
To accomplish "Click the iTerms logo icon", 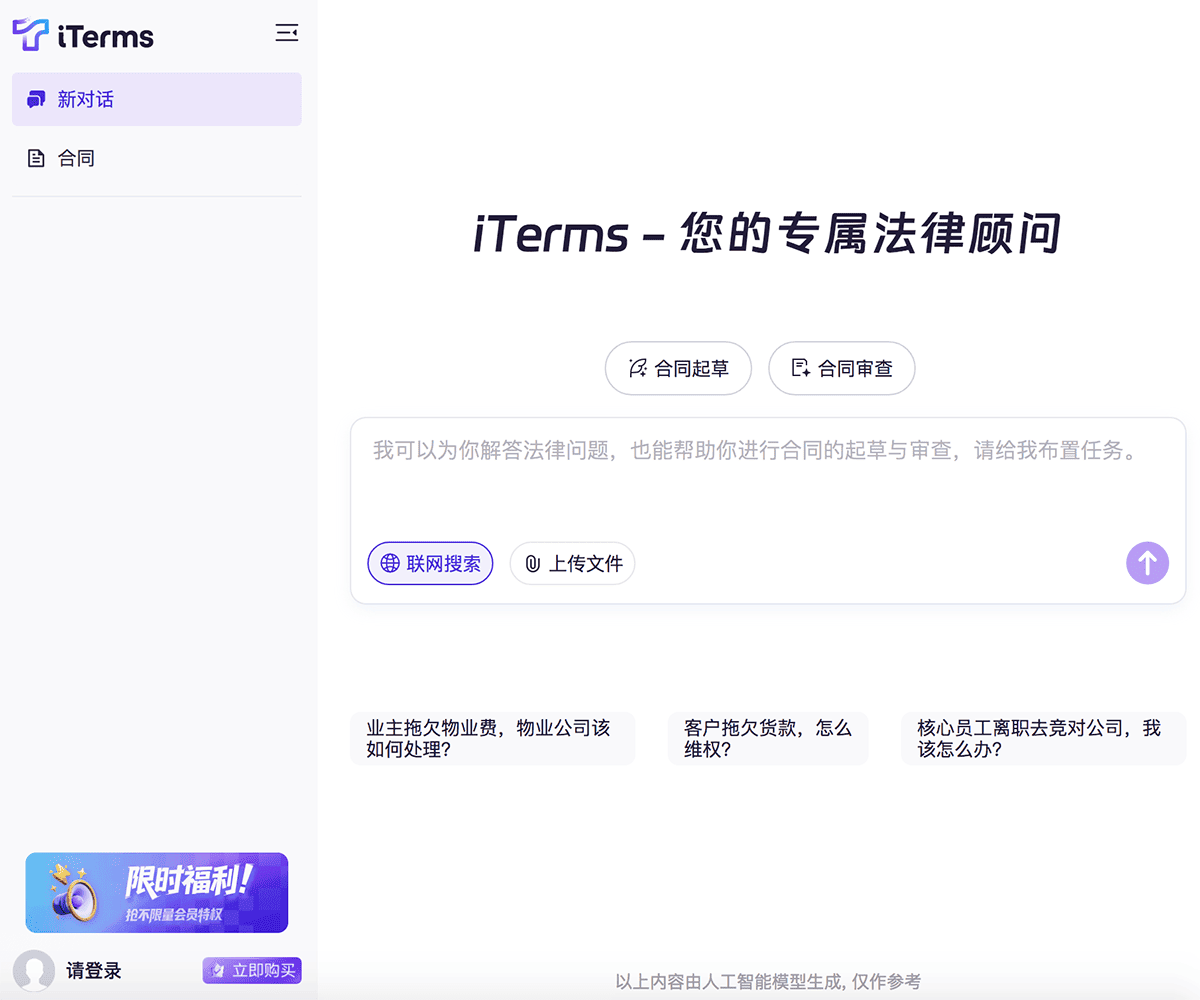I will pyautogui.click(x=30, y=35).
